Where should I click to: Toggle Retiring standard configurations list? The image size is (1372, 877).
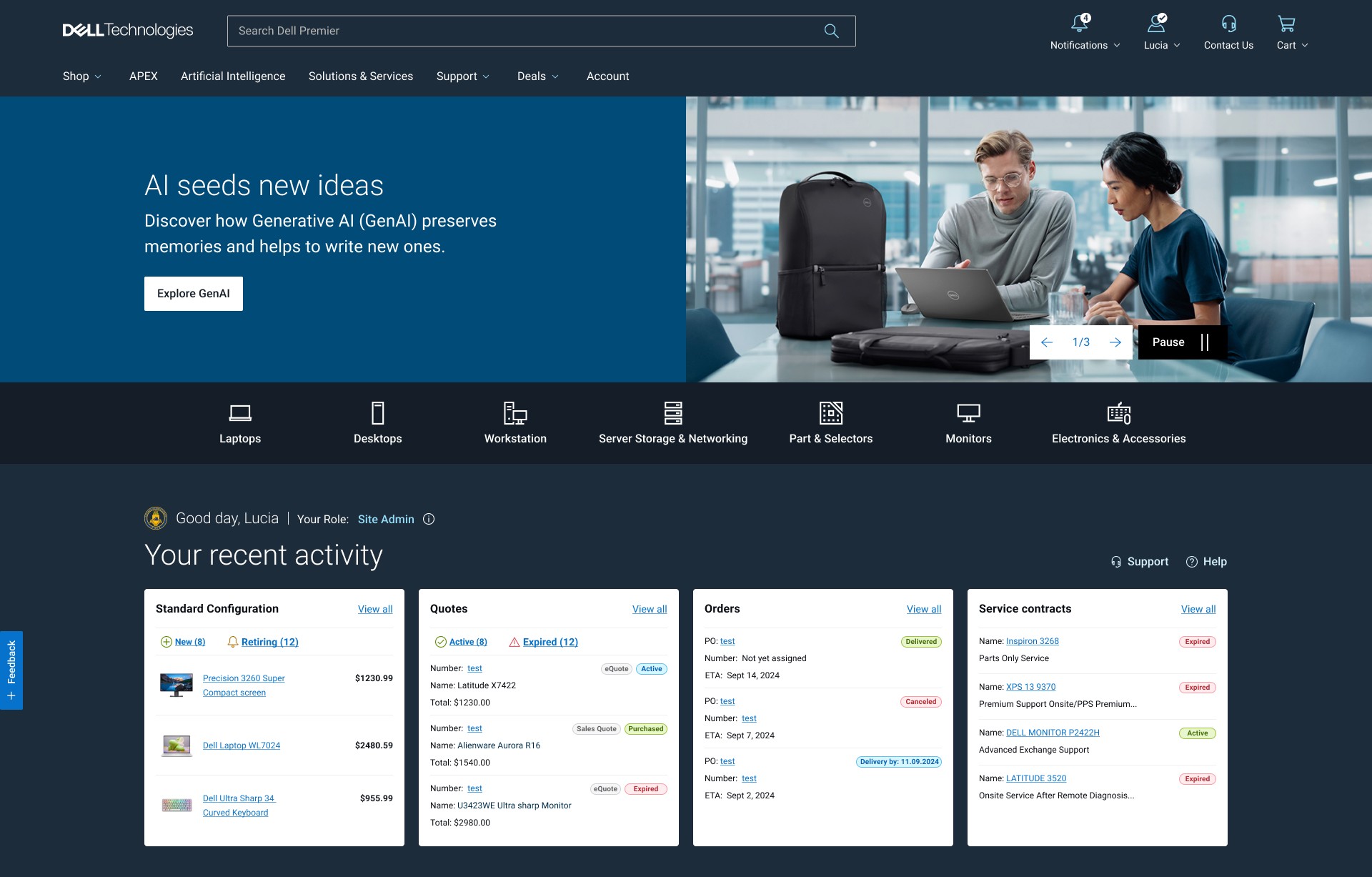tap(269, 642)
